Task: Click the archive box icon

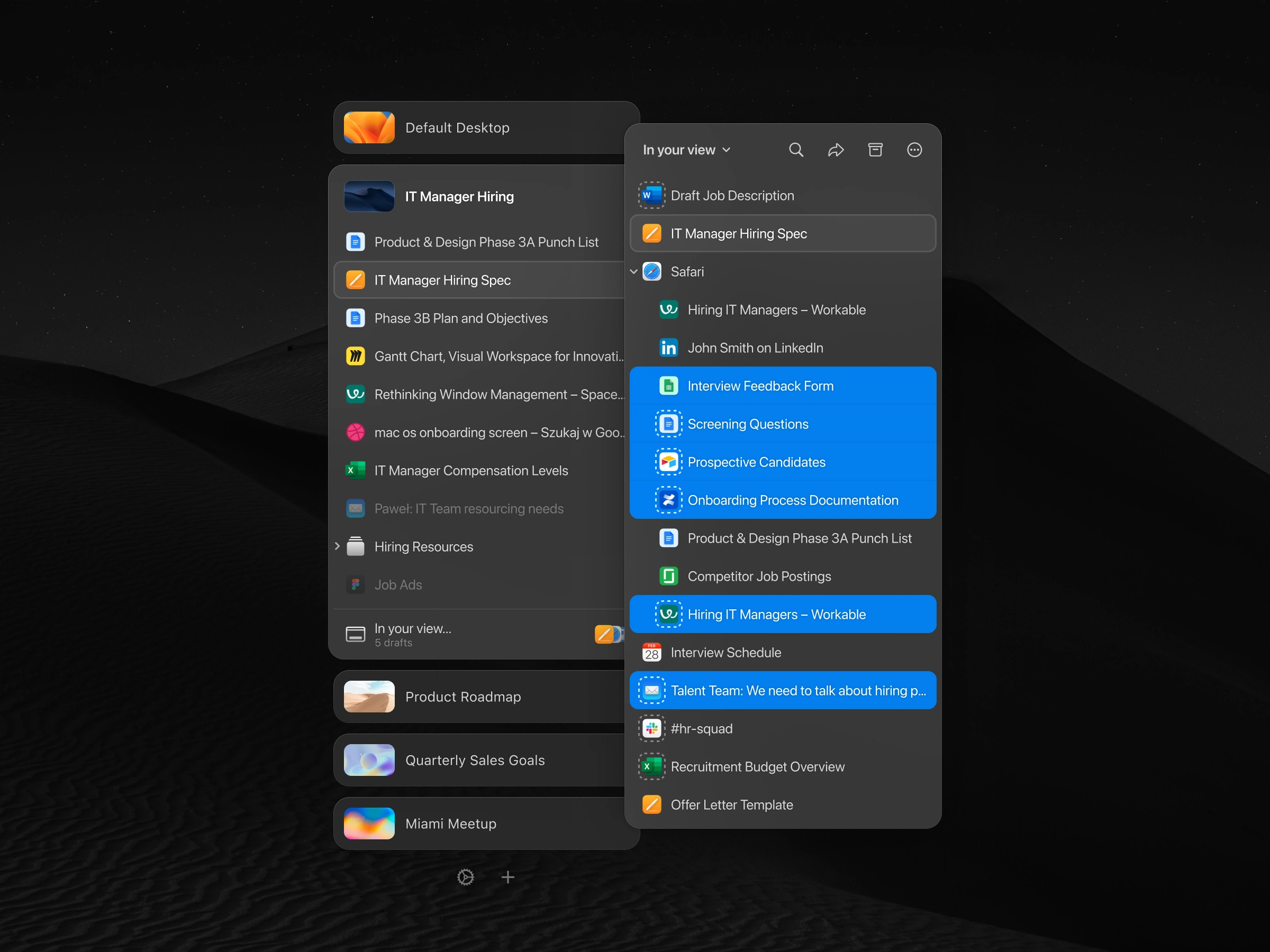Action: click(x=875, y=150)
